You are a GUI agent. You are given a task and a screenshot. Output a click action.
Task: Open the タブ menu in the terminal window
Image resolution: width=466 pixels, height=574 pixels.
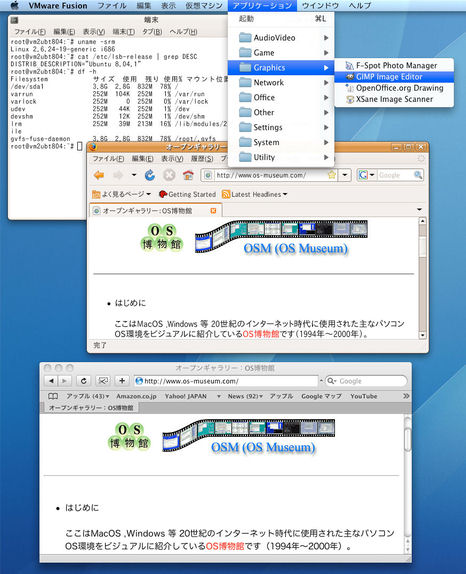point(152,32)
